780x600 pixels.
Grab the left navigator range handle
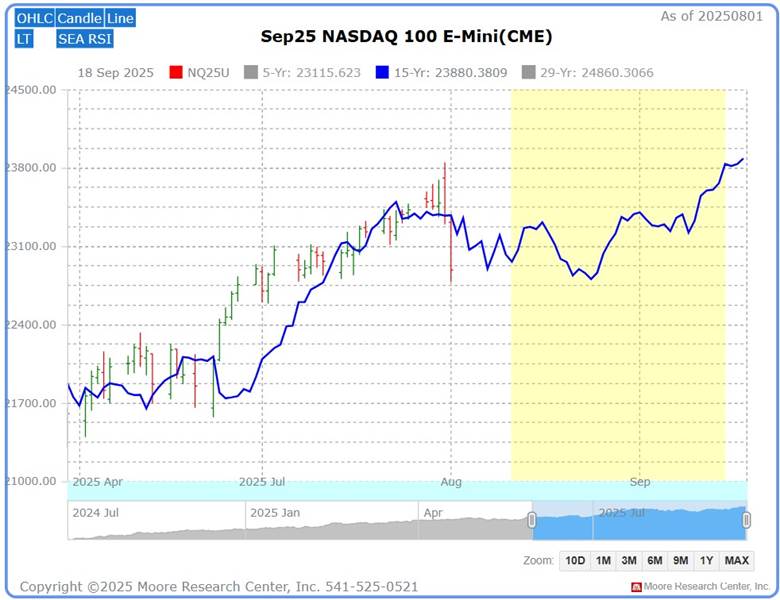pos(532,520)
